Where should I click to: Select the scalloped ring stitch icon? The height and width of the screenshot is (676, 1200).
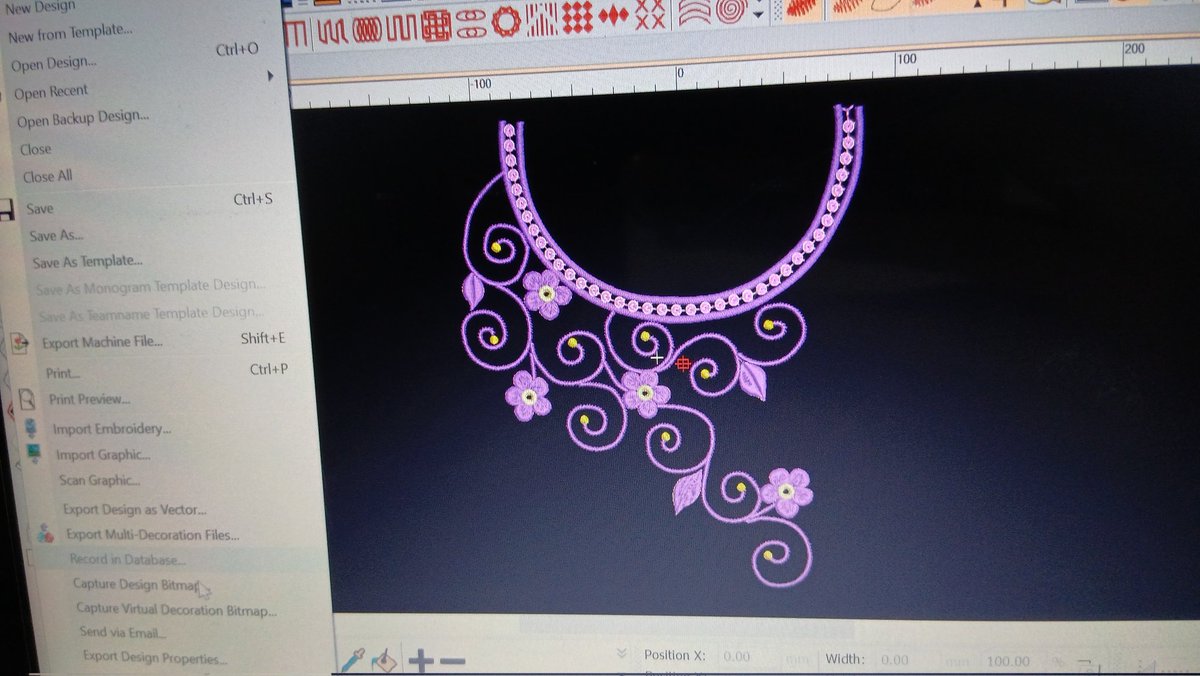pyautogui.click(x=507, y=21)
